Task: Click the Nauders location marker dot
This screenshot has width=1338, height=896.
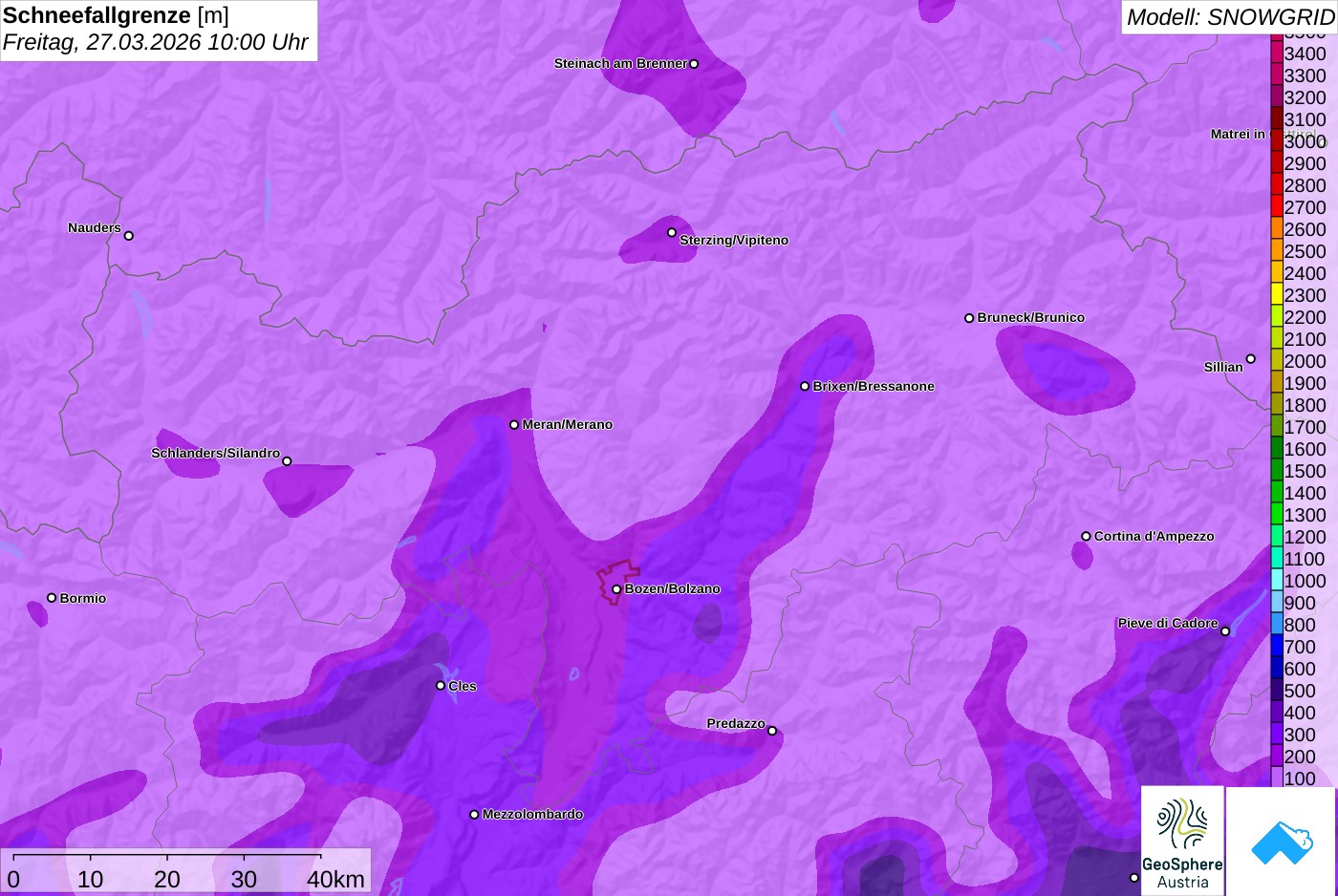Action: pyautogui.click(x=129, y=236)
